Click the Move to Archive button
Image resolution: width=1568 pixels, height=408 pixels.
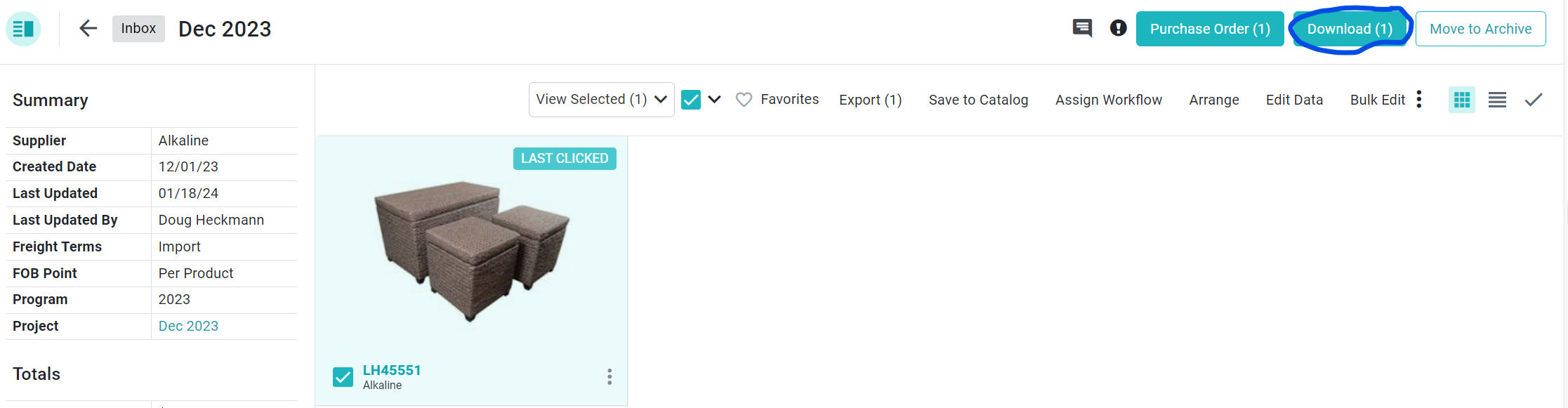click(x=1480, y=29)
